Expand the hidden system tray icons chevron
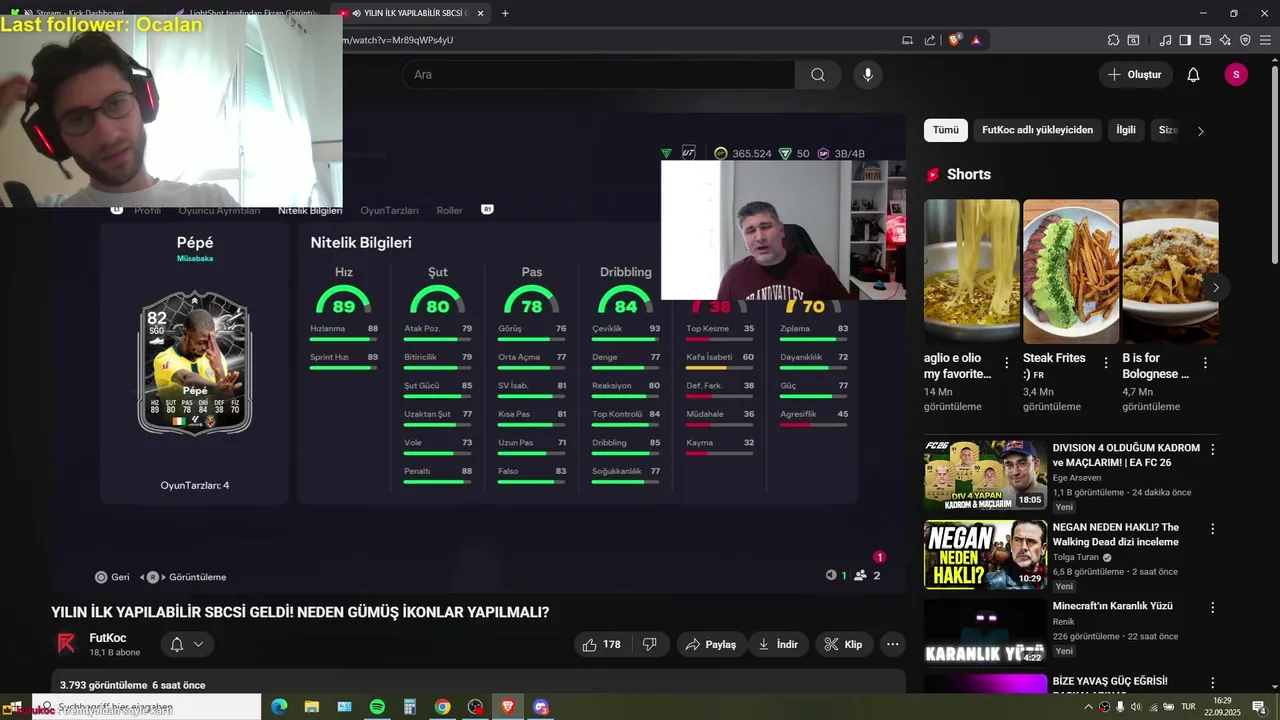The height and width of the screenshot is (720, 1280). click(1088, 707)
